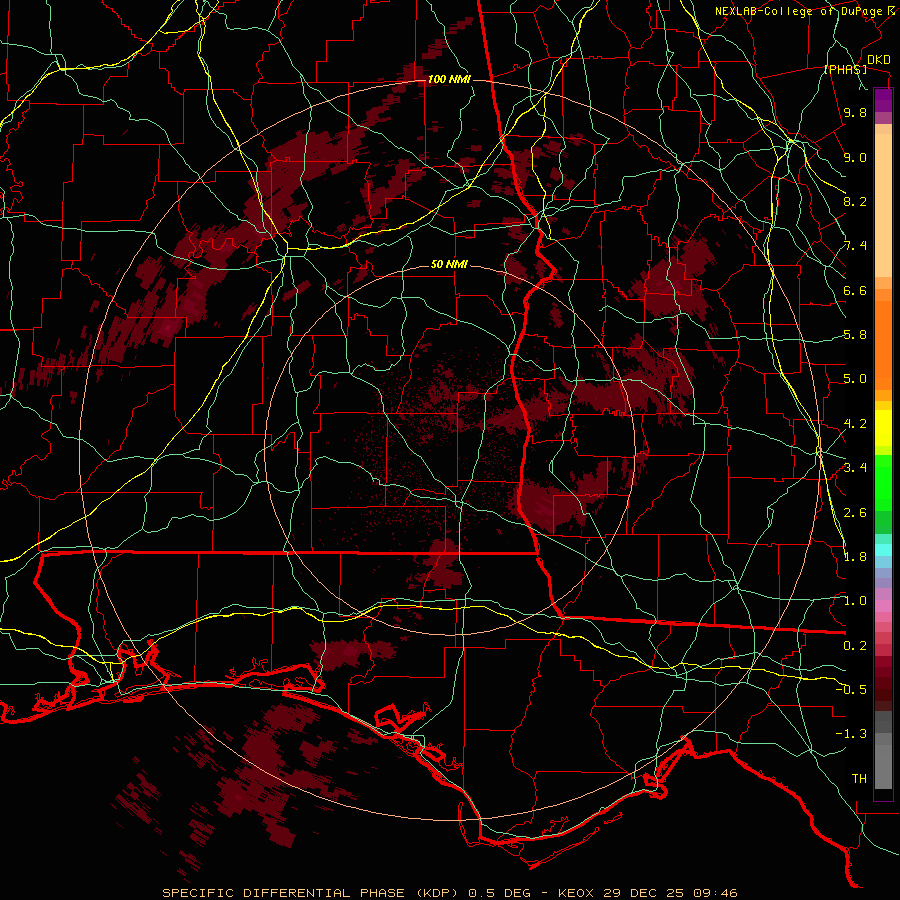Click the 0.2 scale value

[x=855, y=646]
